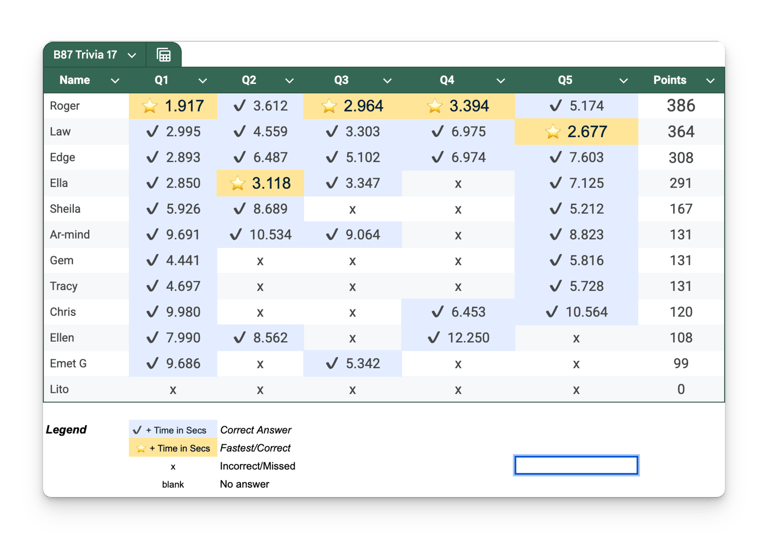Select the B87 Trivia 17 table tab
This screenshot has width=768, height=538.
point(85,55)
